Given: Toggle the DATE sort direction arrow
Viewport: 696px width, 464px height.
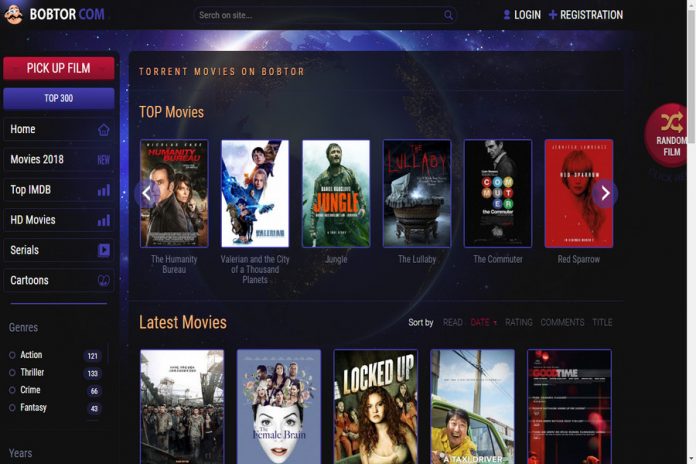Looking at the screenshot, I should (494, 323).
